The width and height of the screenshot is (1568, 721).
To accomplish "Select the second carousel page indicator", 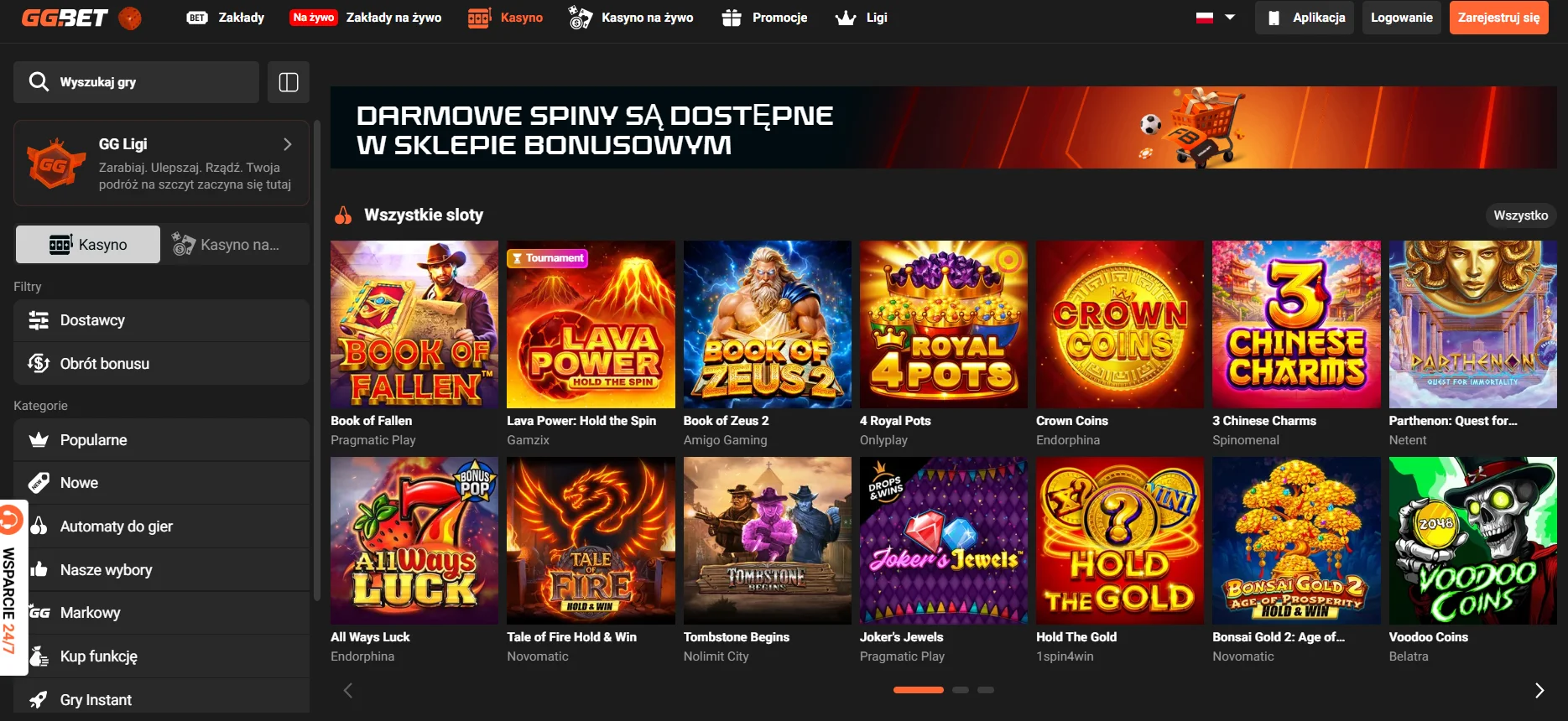I will (961, 690).
